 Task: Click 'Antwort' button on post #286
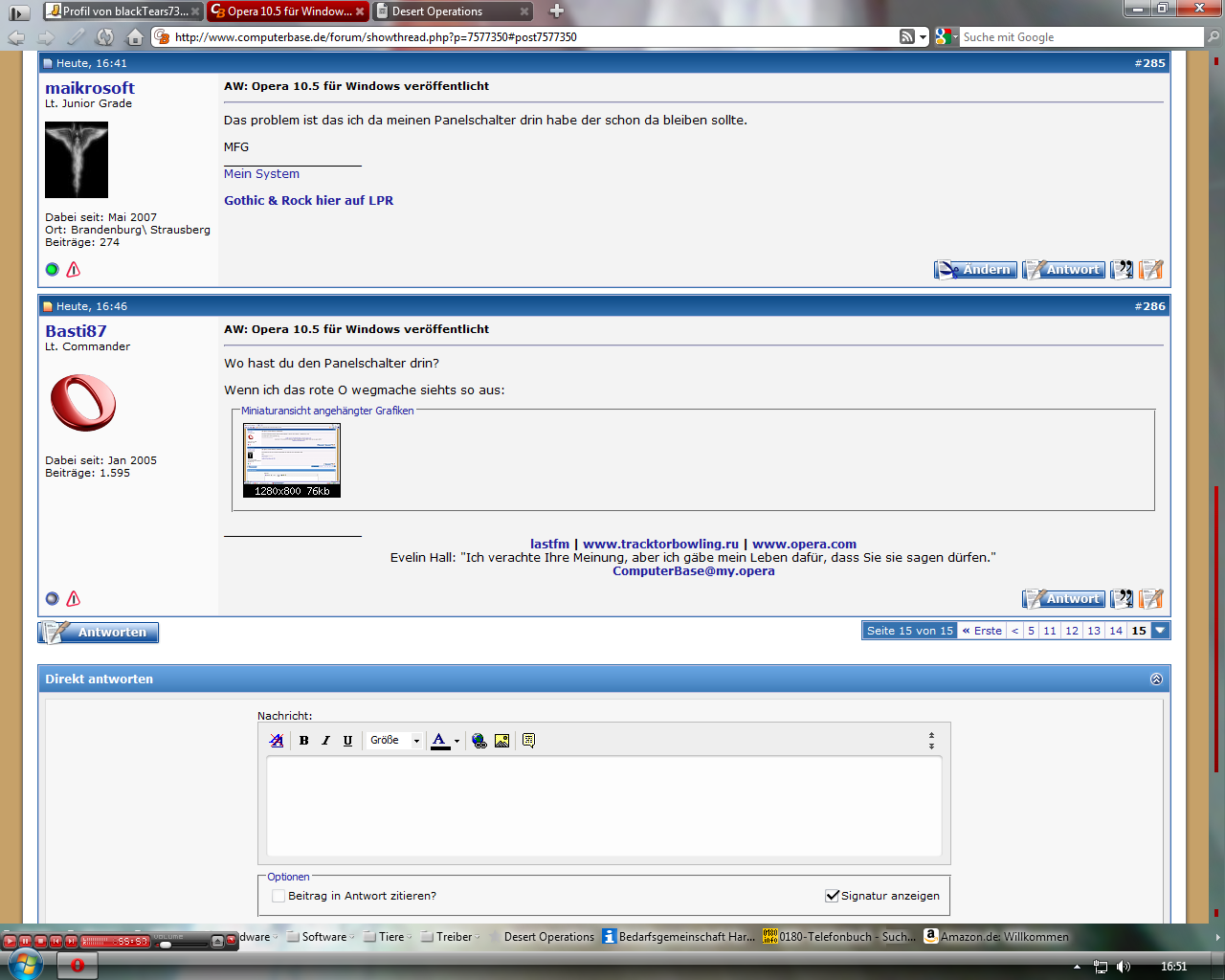(1063, 599)
